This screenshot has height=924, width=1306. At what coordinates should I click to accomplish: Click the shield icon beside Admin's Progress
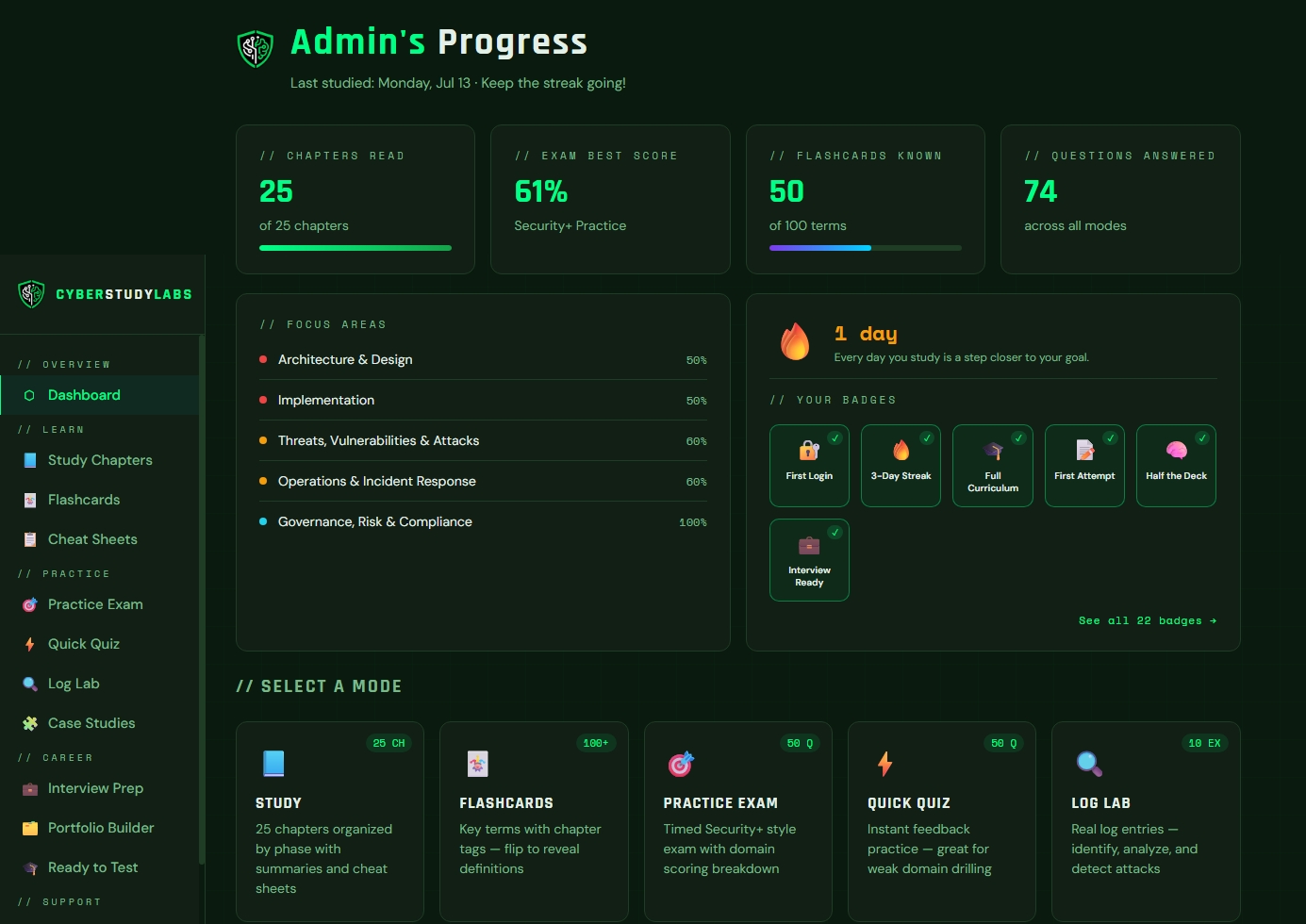coord(256,48)
